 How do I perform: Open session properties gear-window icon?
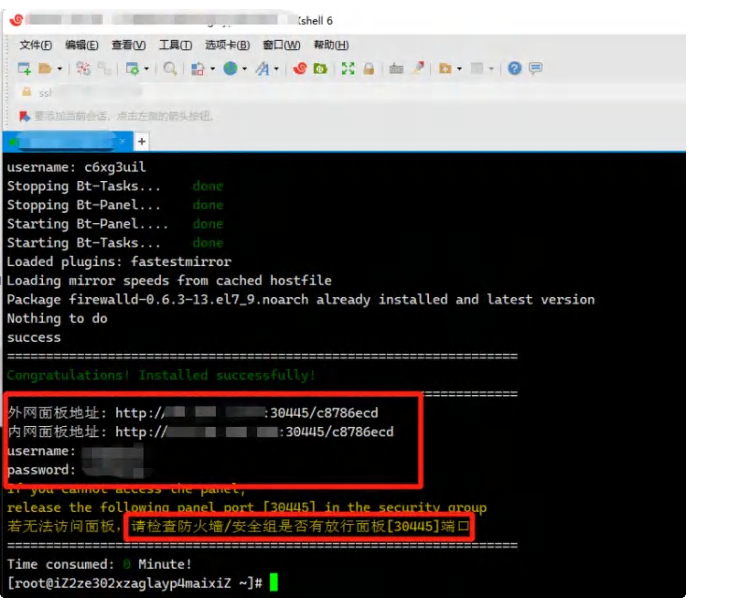[x=133, y=69]
